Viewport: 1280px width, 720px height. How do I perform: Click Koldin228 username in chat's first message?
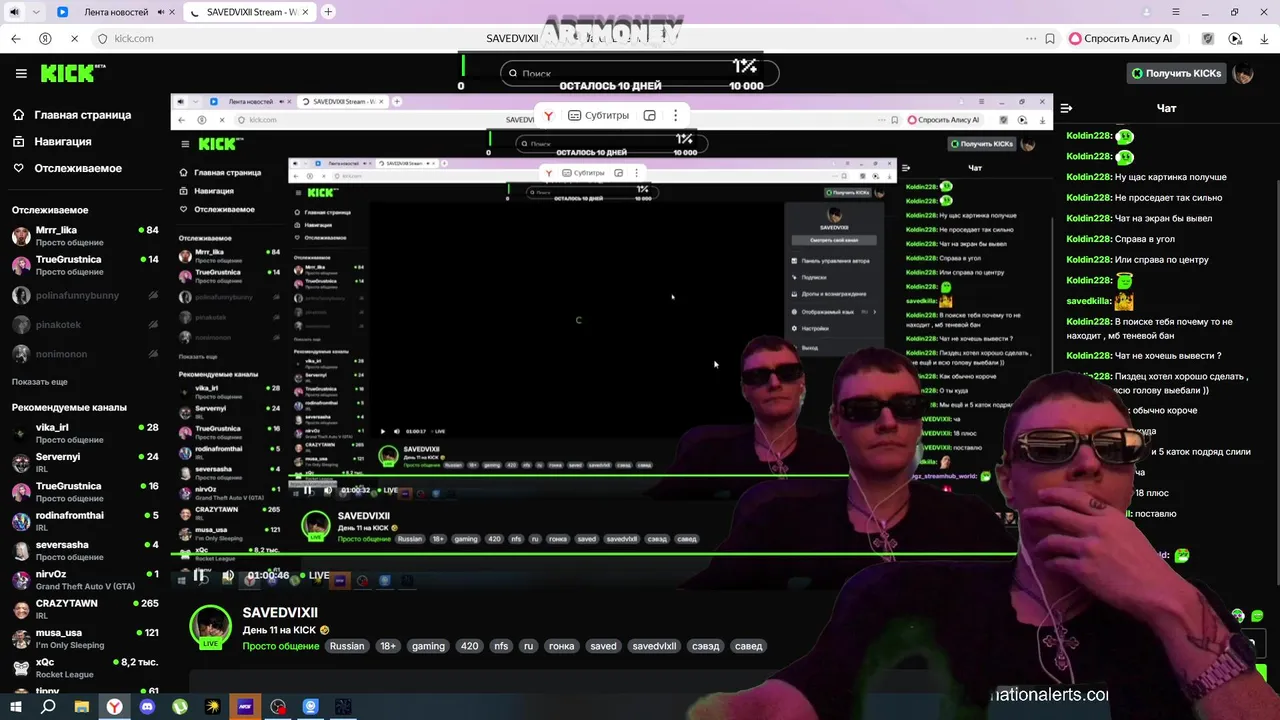click(x=1089, y=136)
